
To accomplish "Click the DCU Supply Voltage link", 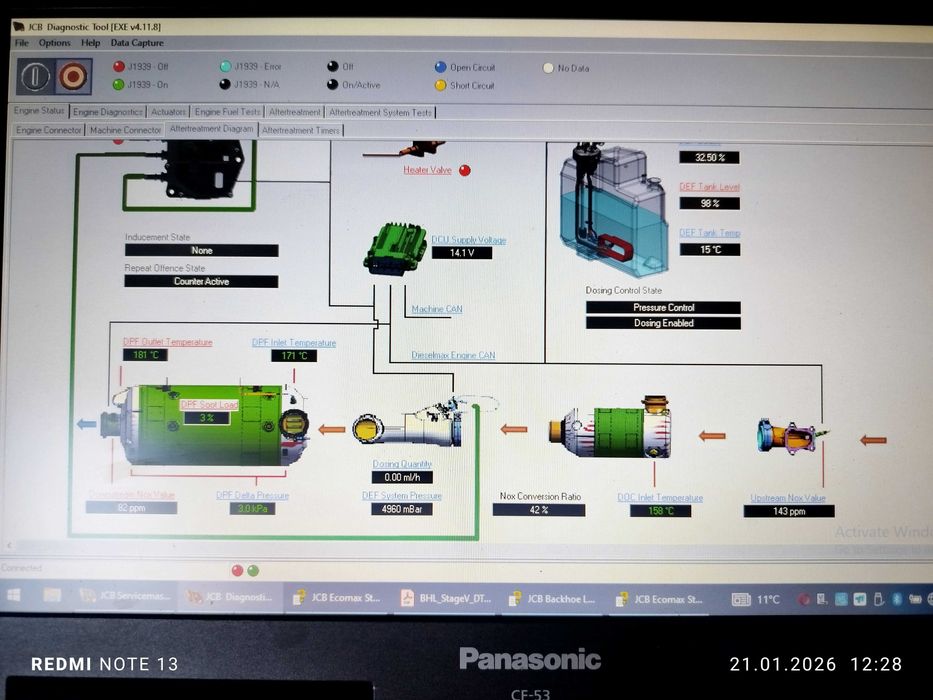I will tap(469, 240).
